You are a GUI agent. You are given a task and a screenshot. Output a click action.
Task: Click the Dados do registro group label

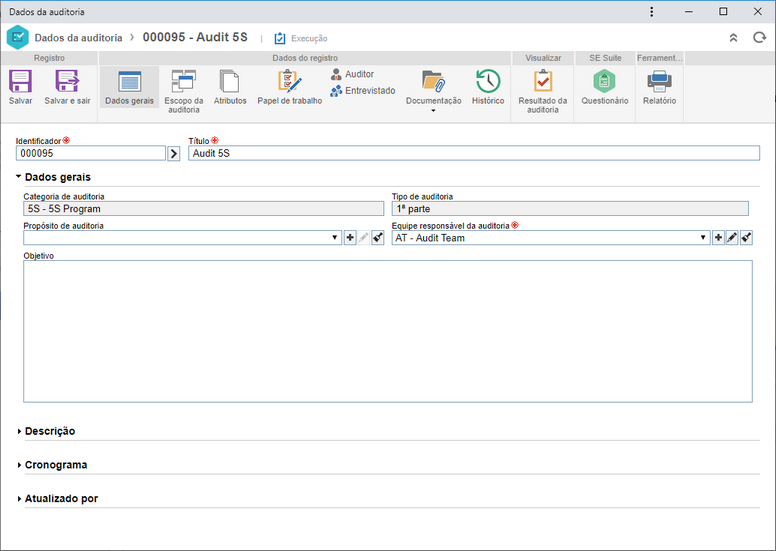click(305, 58)
